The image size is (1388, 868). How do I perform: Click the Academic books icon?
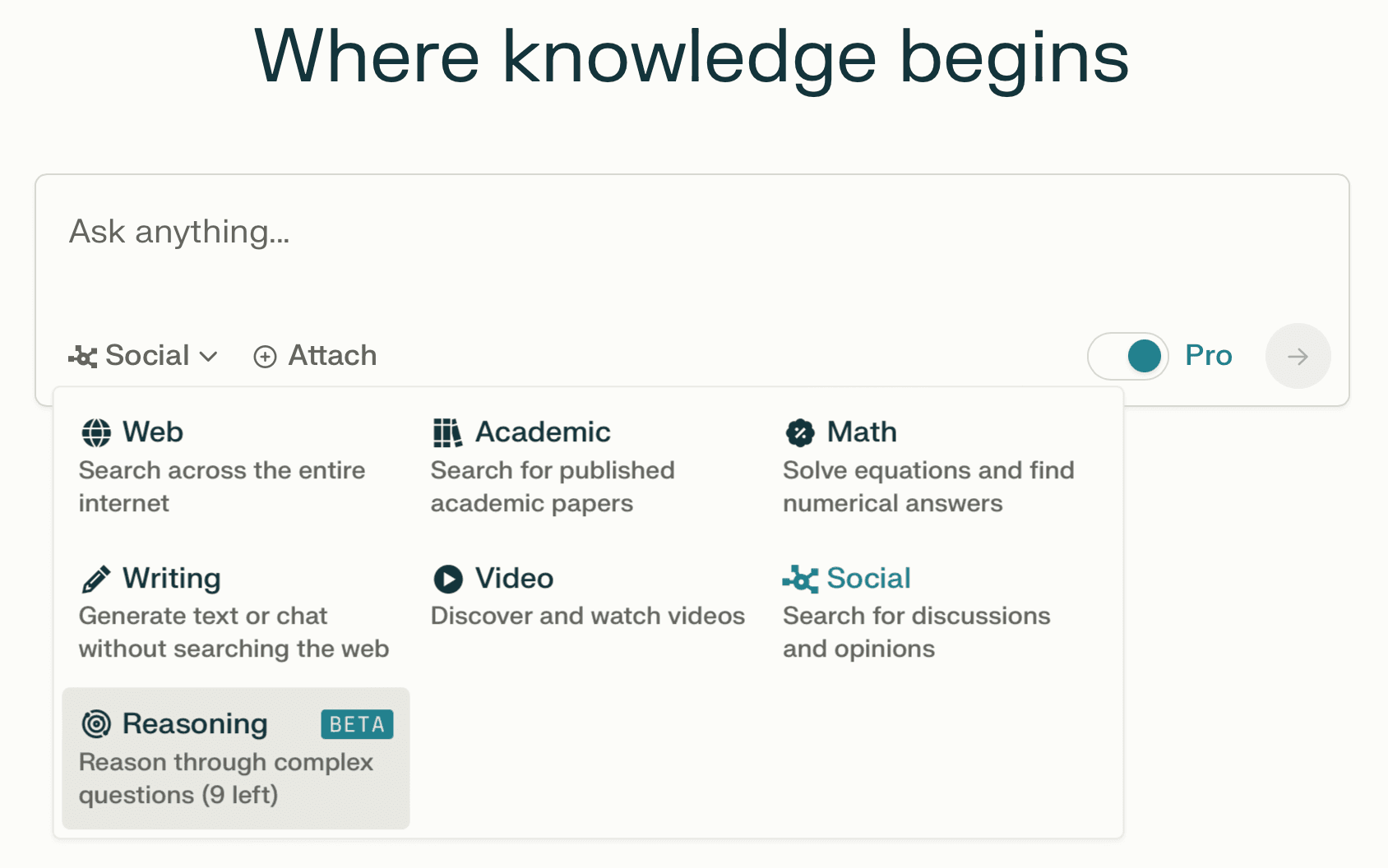click(447, 432)
